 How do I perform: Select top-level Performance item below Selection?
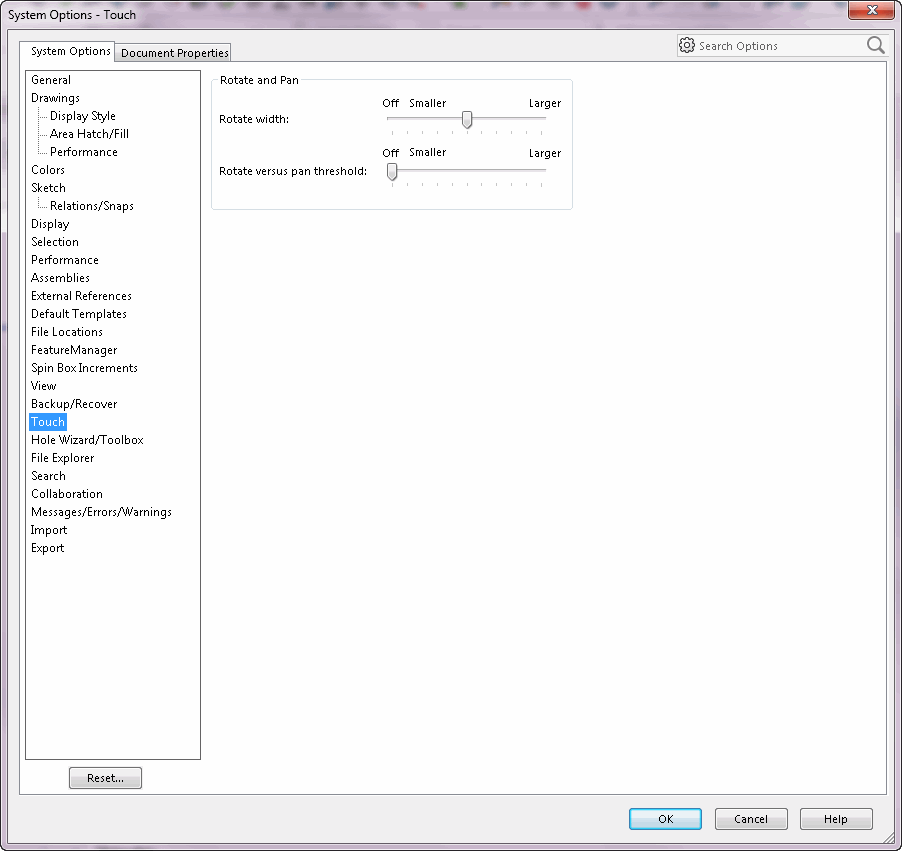click(64, 260)
